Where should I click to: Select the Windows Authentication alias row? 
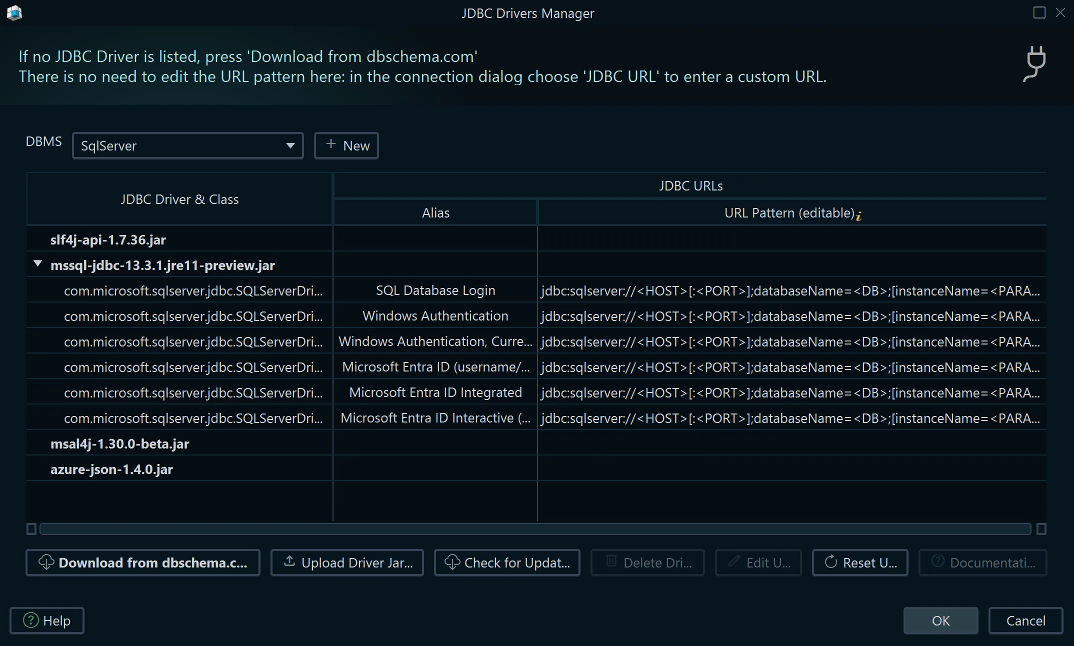(x=435, y=316)
